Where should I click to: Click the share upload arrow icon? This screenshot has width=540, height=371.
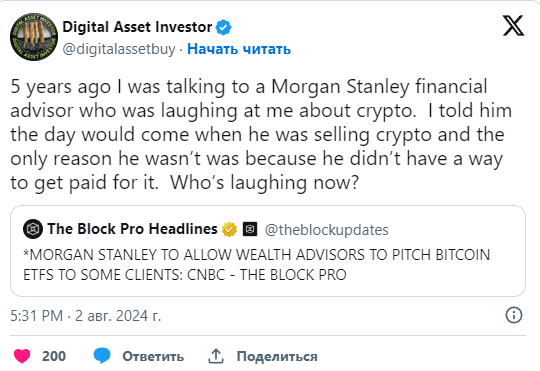pyautogui.click(x=216, y=356)
